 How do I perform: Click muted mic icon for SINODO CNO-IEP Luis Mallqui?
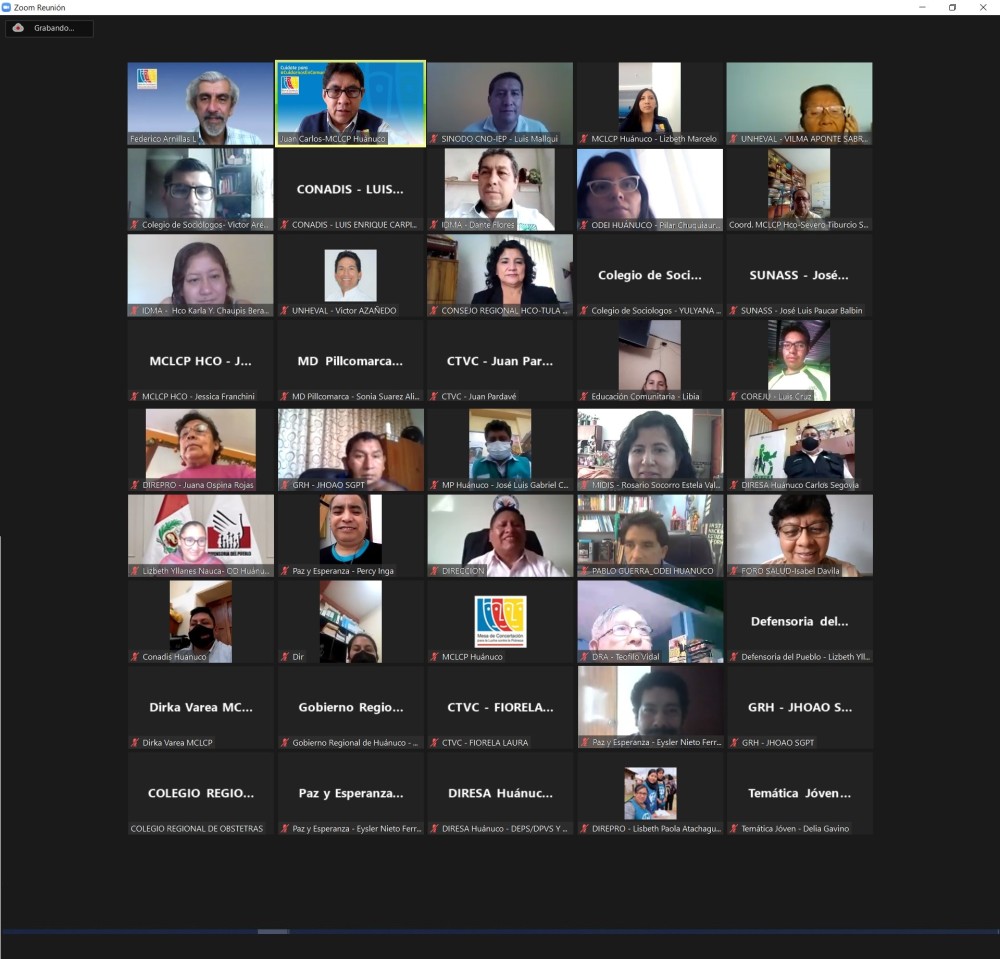coord(434,139)
